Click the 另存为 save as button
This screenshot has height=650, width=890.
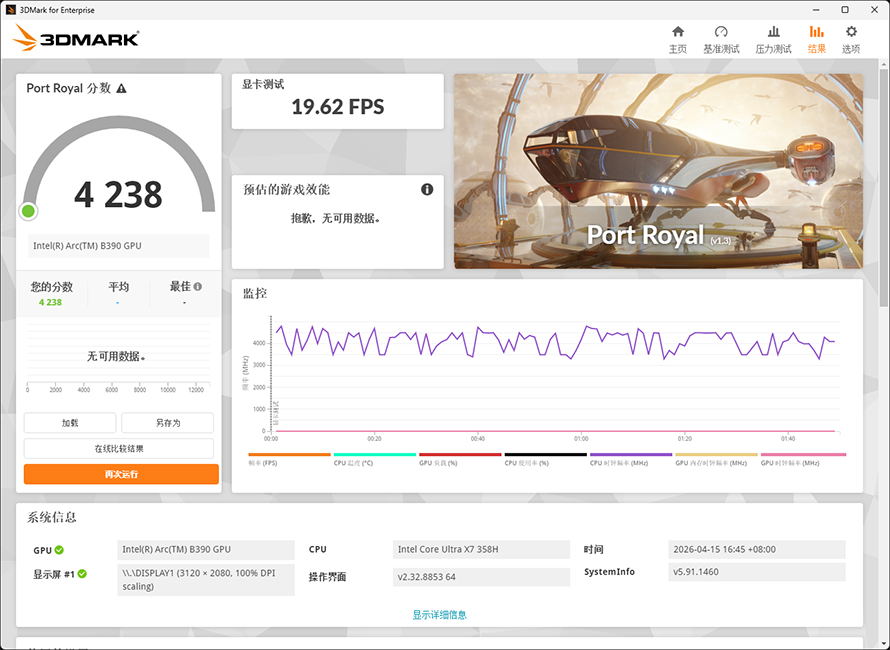167,423
